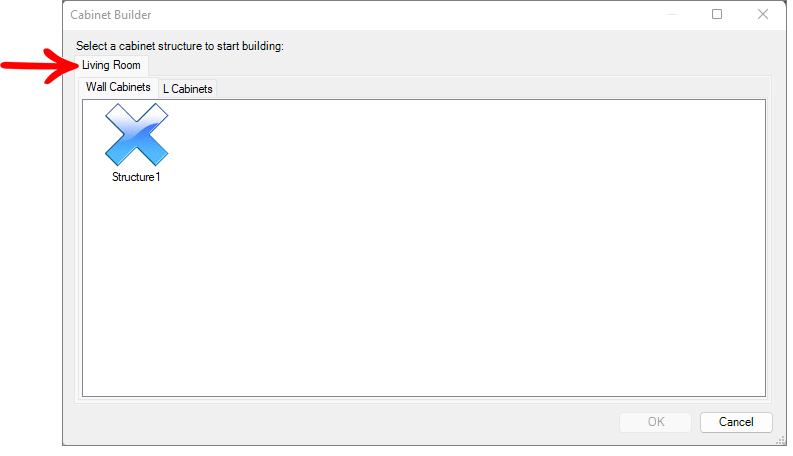Click the Cabinet Builder title bar text
793x456 pixels.
point(111,15)
